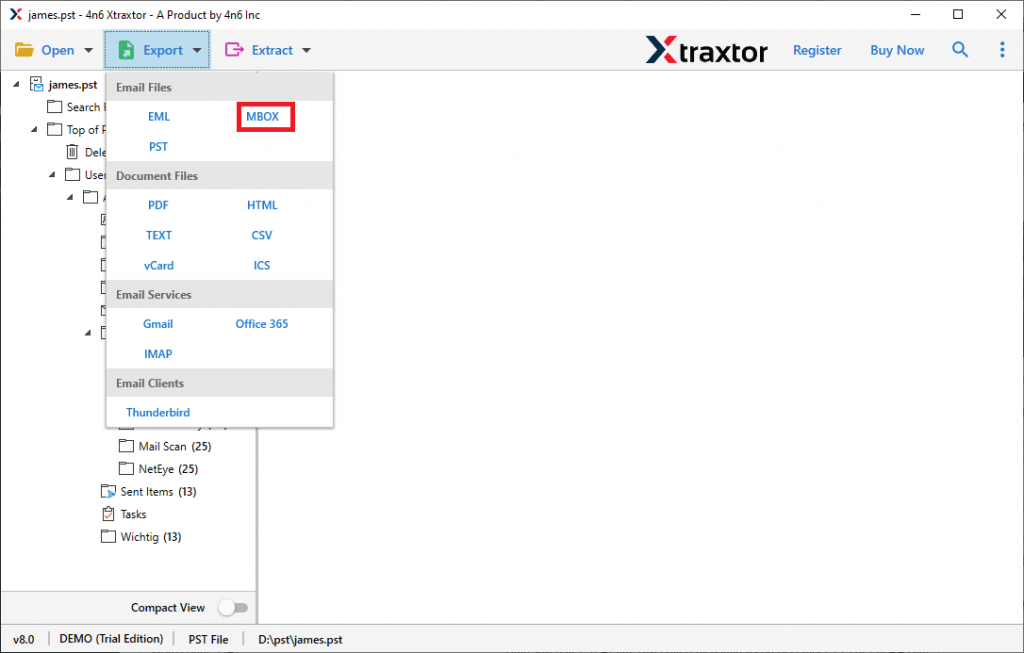Screen dimensions: 1024x653
Task: Click the Sent Items folder icon
Action: 108,491
